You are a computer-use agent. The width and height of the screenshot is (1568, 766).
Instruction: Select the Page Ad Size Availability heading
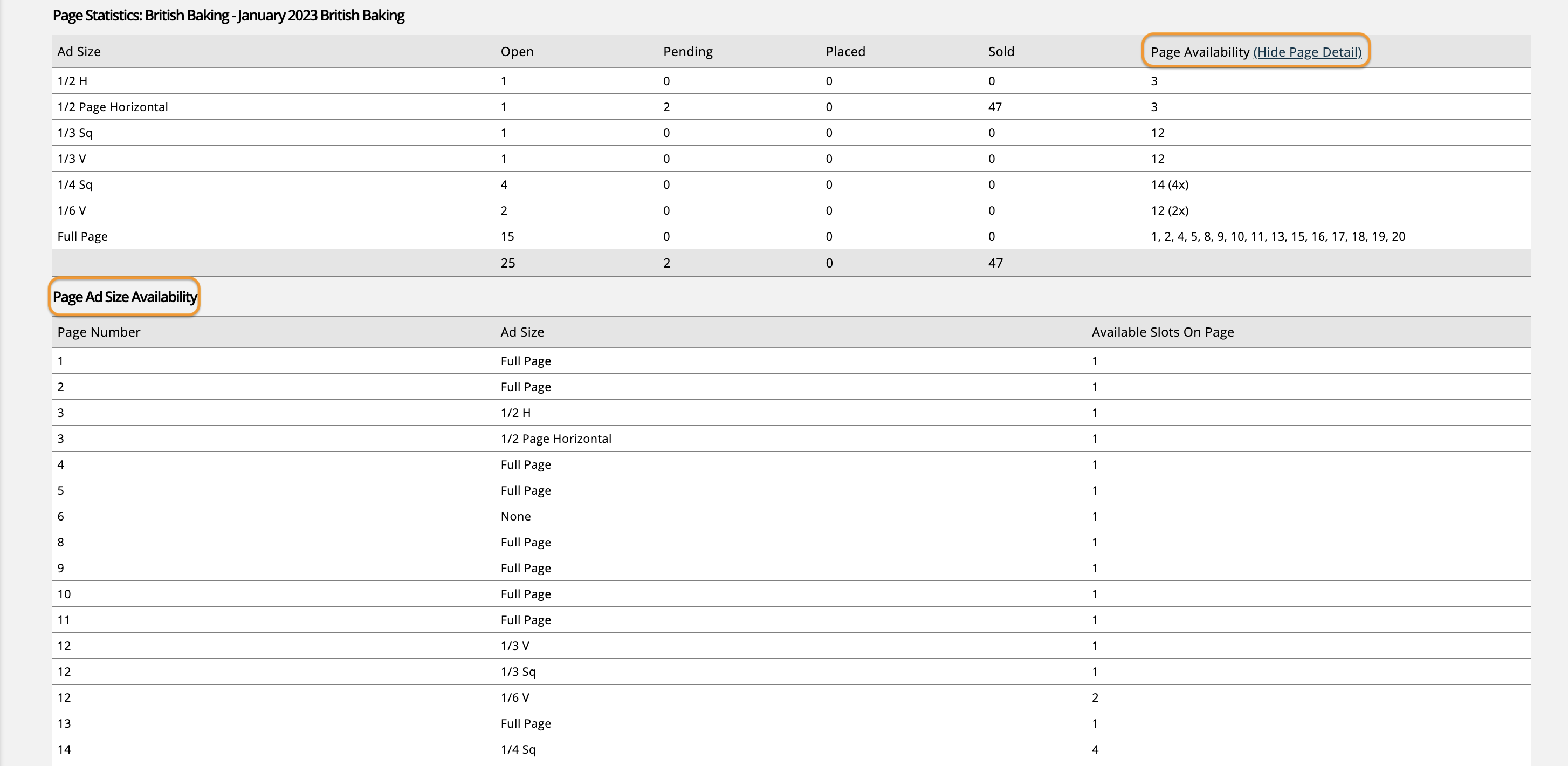click(x=125, y=297)
